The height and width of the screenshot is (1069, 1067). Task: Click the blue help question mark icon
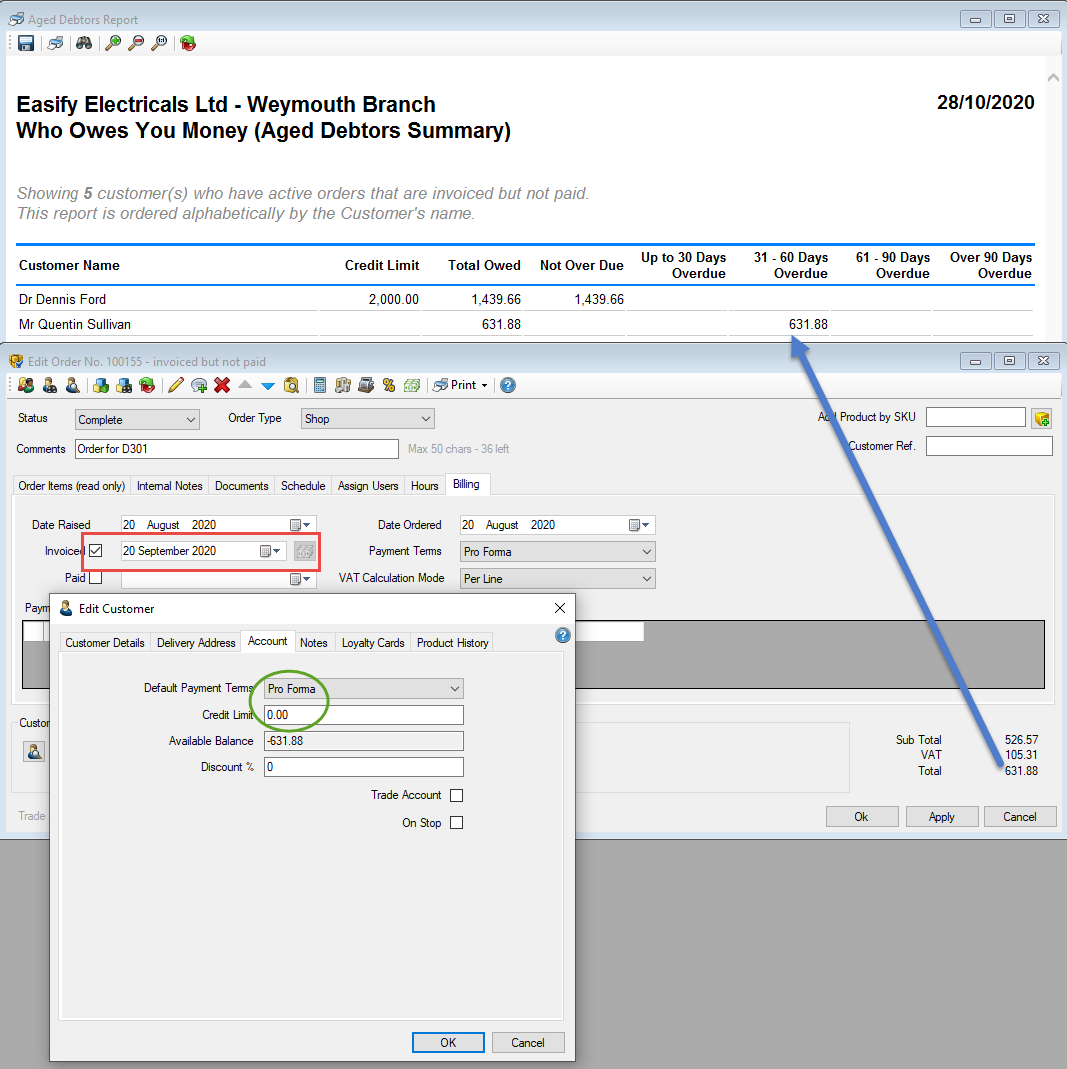(x=508, y=385)
